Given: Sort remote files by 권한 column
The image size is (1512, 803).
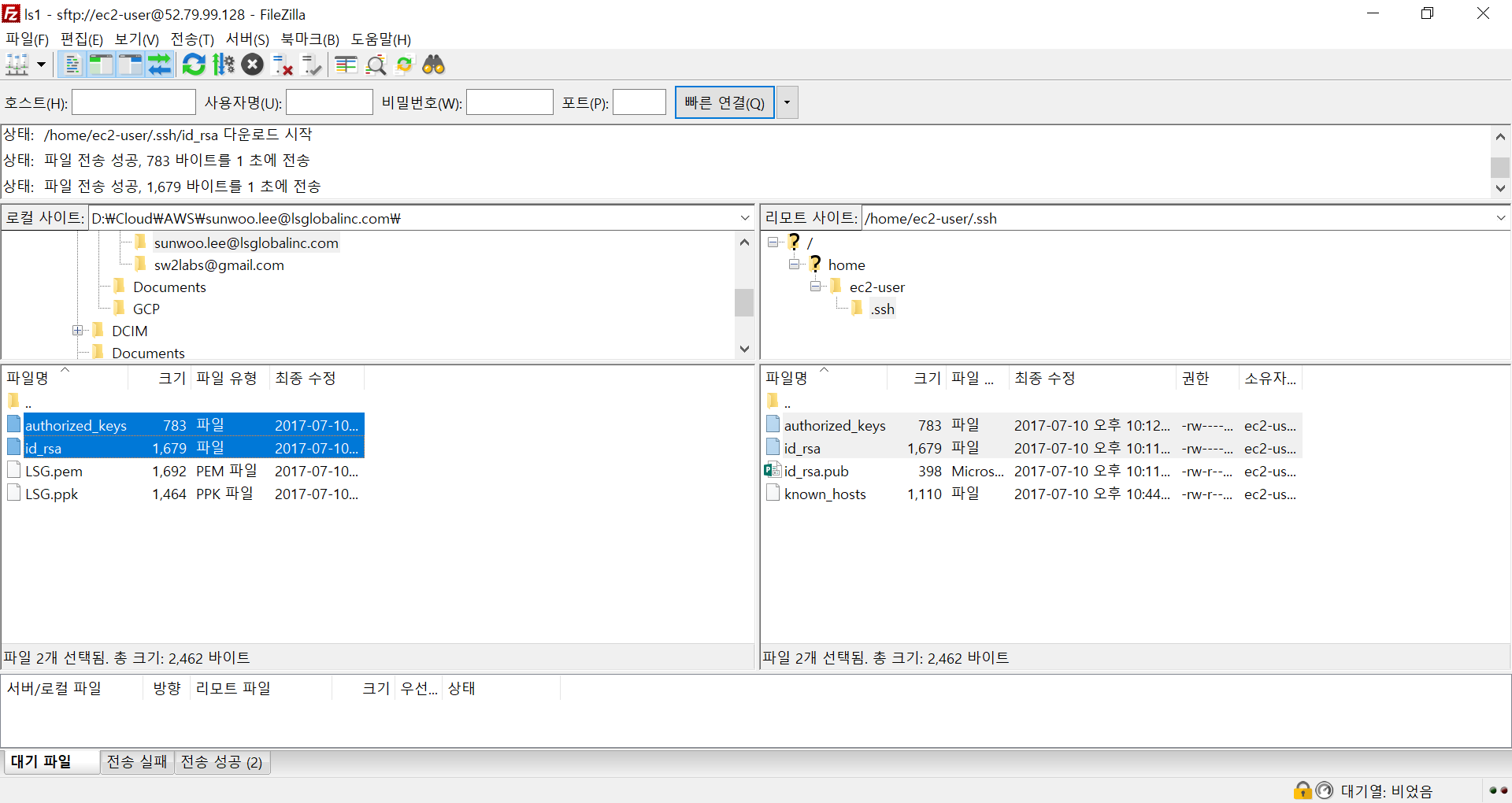Looking at the screenshot, I should [1206, 379].
